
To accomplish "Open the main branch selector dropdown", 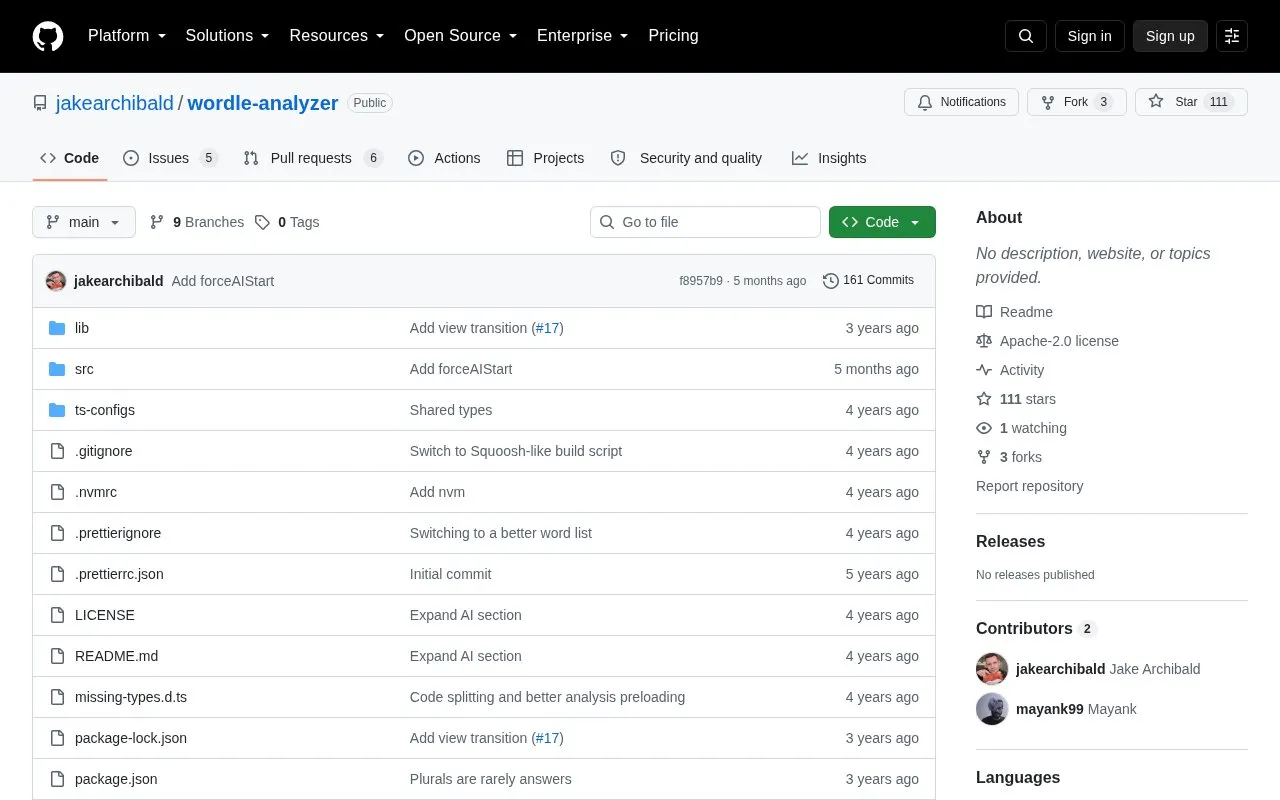I will point(84,222).
